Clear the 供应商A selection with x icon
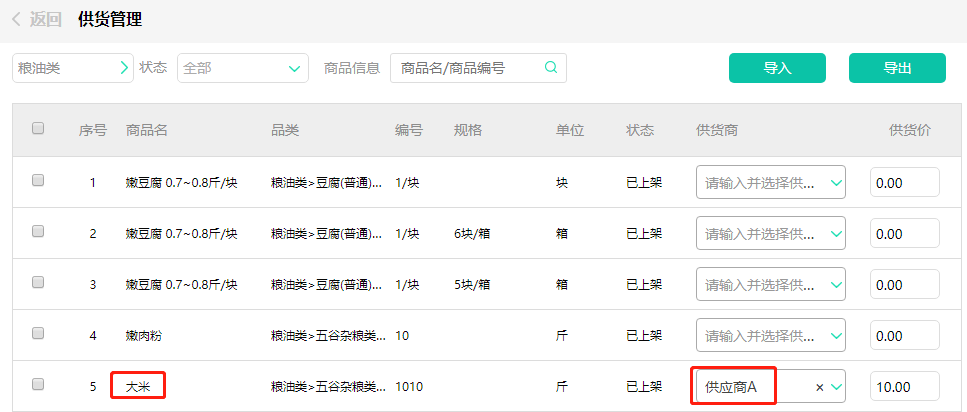967x412 pixels. point(820,387)
